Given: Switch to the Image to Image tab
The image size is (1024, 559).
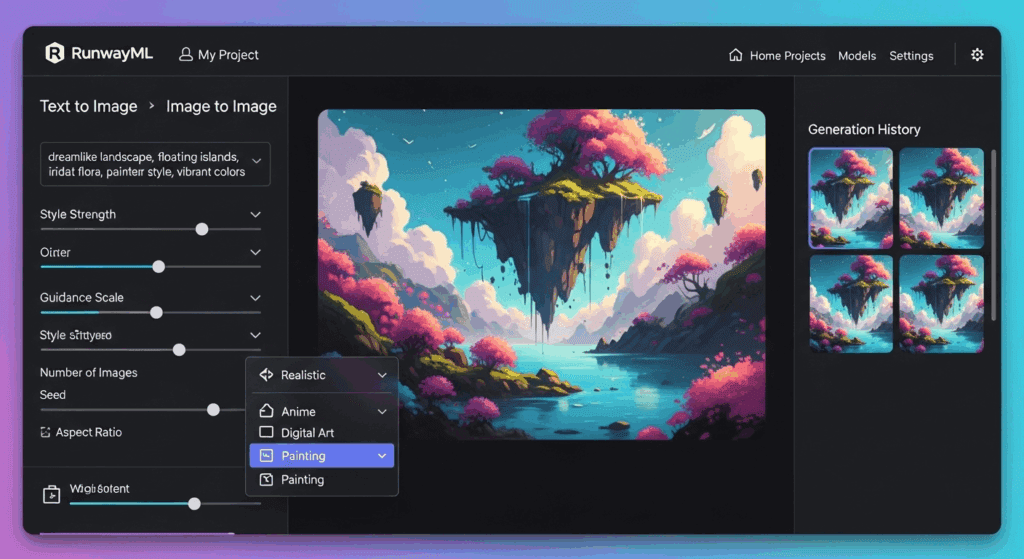Looking at the screenshot, I should pos(221,106).
